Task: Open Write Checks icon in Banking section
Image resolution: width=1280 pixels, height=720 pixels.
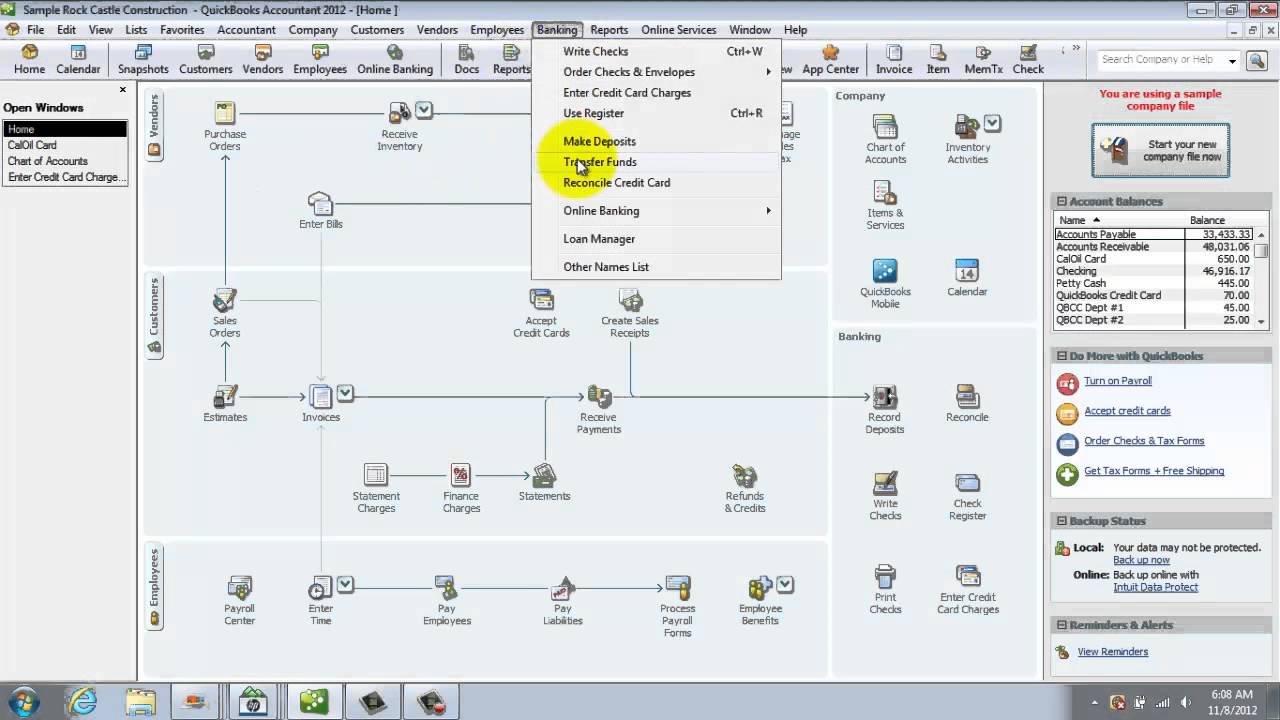Action: [x=885, y=483]
